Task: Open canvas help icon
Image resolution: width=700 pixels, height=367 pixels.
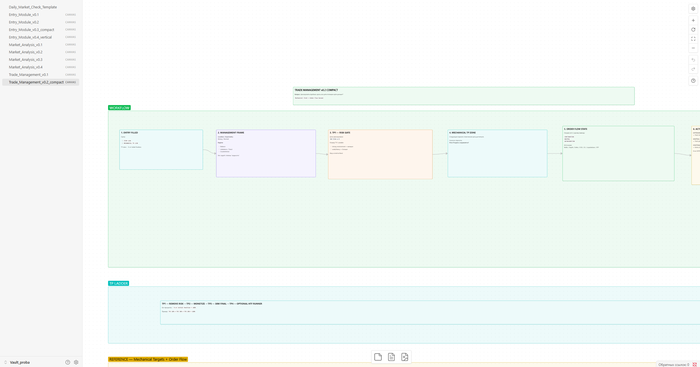Action: point(693,81)
